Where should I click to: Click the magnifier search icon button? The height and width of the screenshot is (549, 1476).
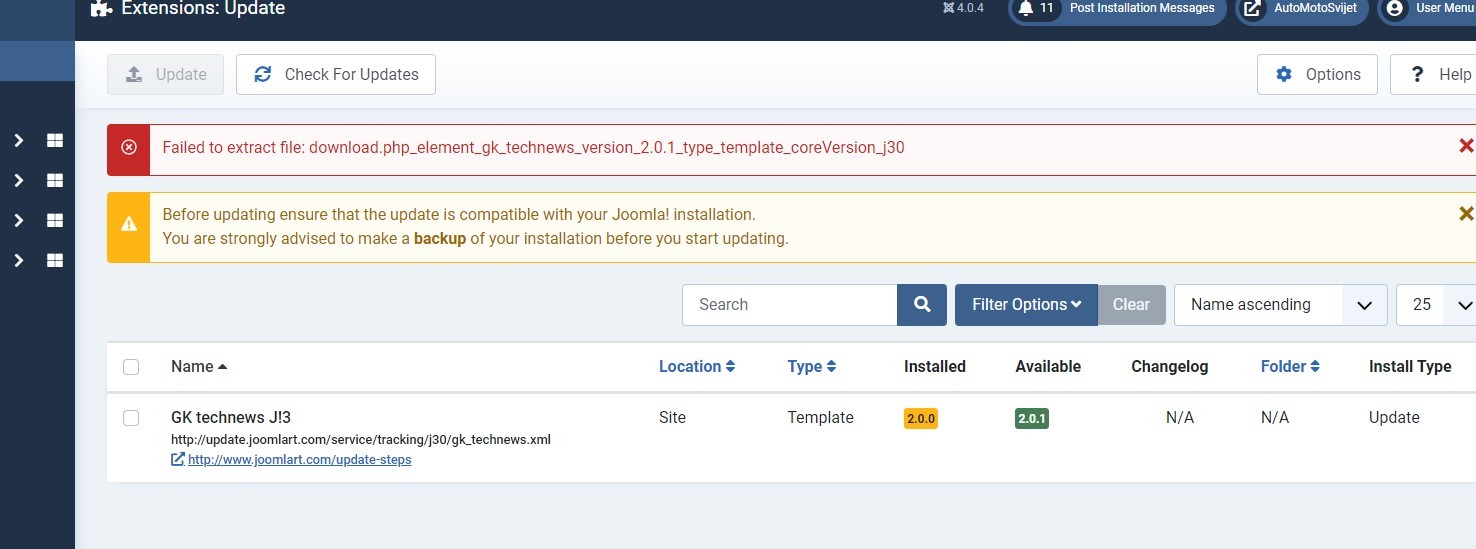(x=922, y=305)
